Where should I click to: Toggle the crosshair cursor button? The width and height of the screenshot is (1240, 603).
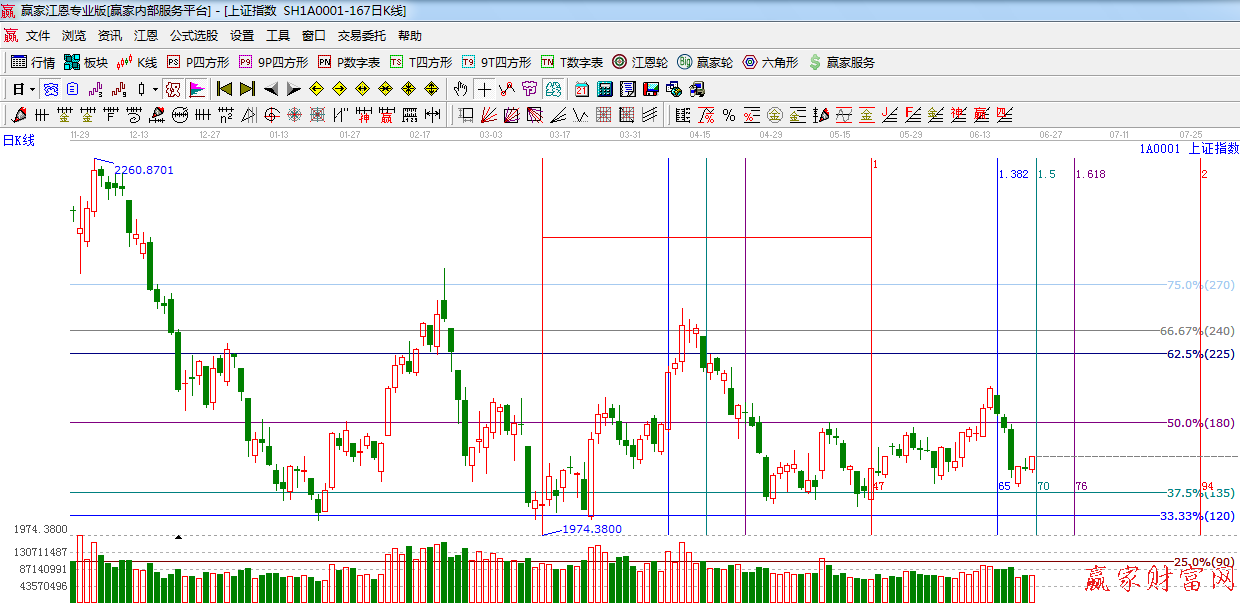pyautogui.click(x=484, y=89)
